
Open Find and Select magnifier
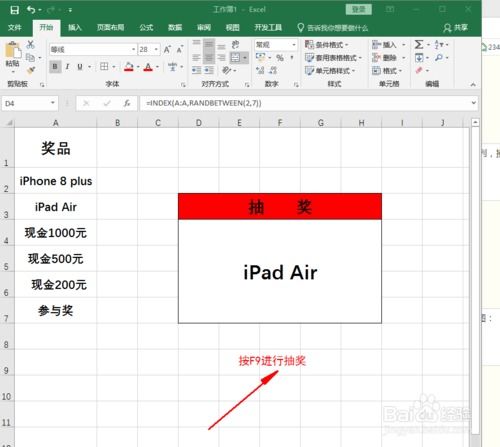coord(439,58)
